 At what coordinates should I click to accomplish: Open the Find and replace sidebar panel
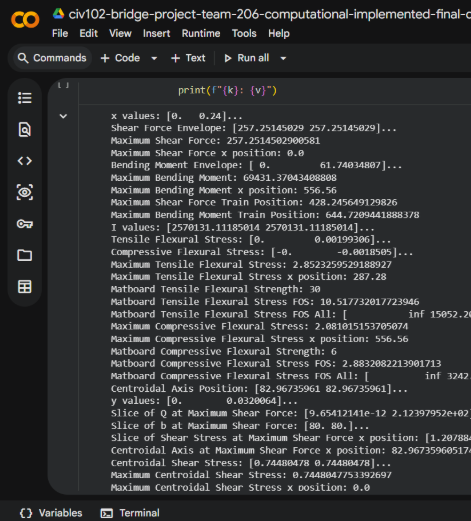coord(25,129)
